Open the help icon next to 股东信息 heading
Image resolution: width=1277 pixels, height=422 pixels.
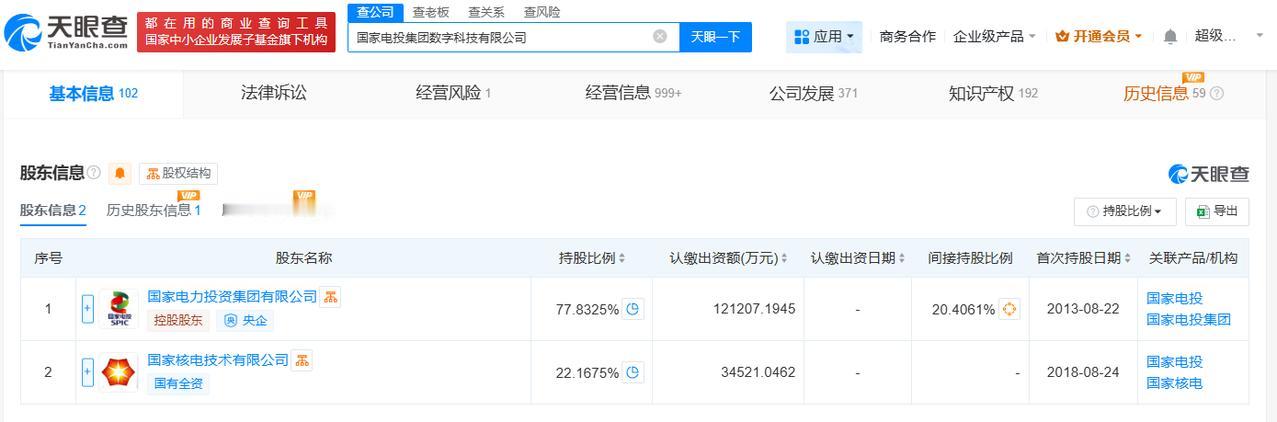tap(94, 173)
